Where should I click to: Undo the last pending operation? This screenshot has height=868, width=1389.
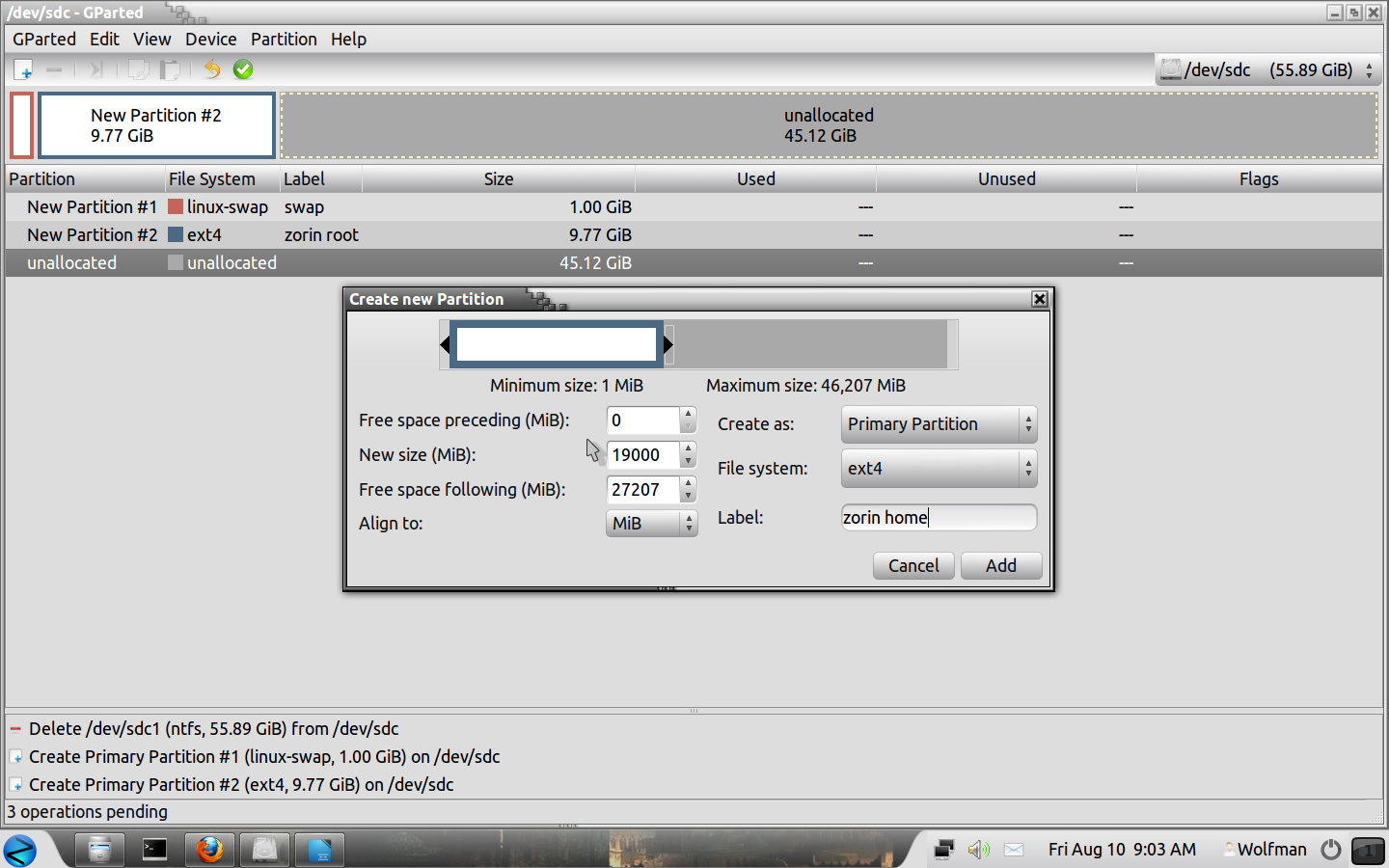coord(212,69)
